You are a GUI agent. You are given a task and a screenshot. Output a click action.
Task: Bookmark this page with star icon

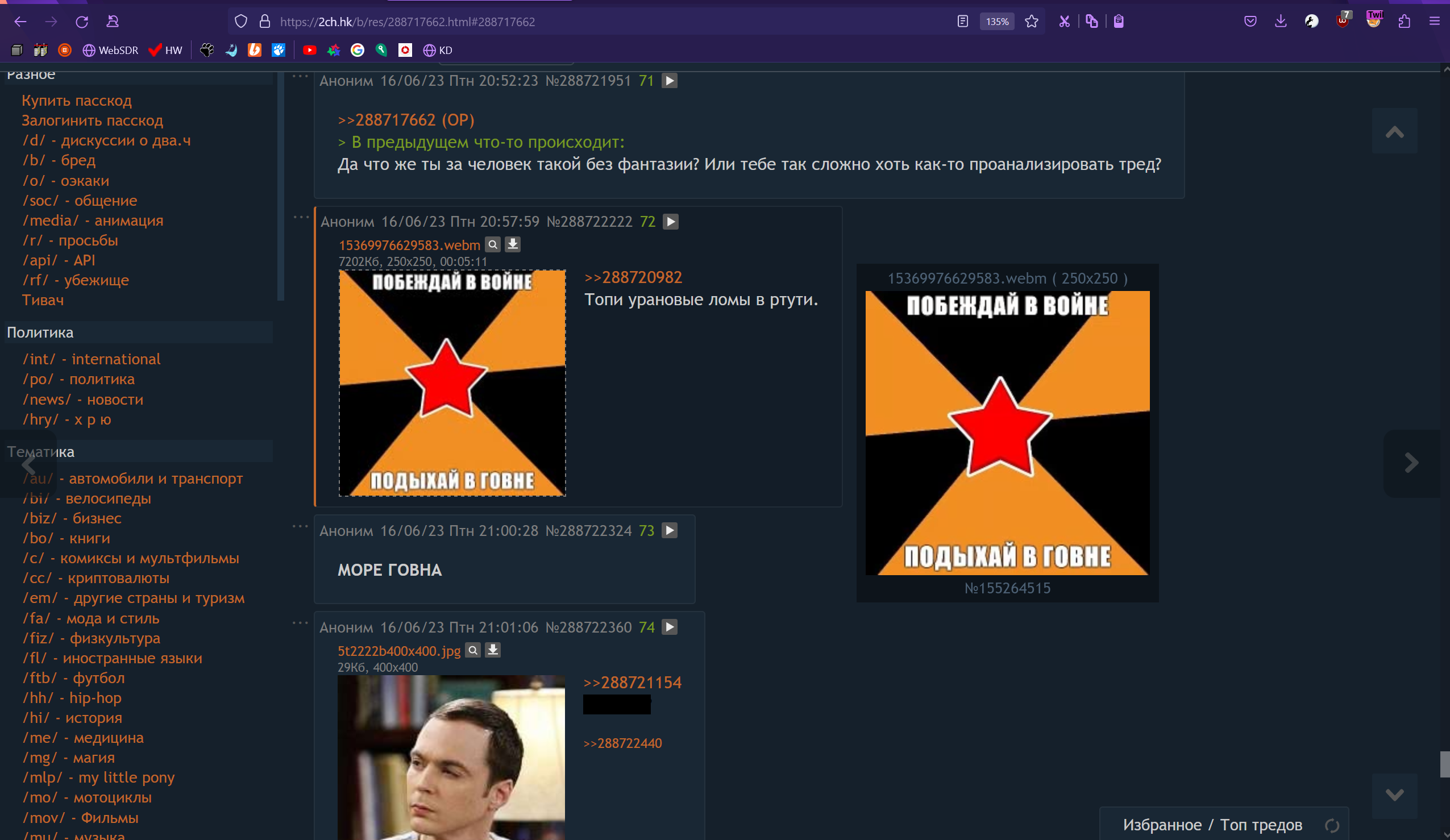click(x=1032, y=22)
